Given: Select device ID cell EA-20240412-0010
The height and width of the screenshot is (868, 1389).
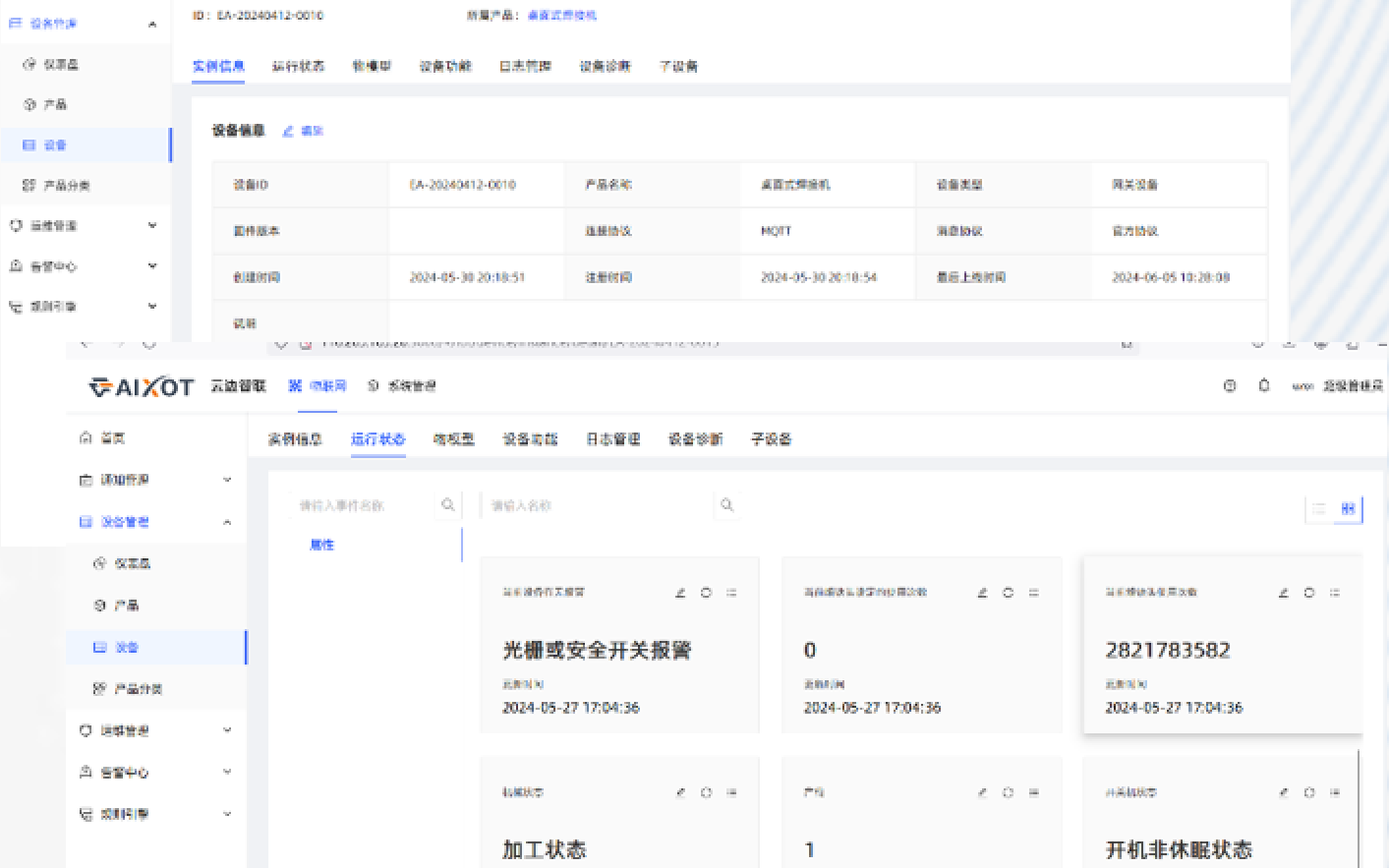Looking at the screenshot, I should pos(462,185).
